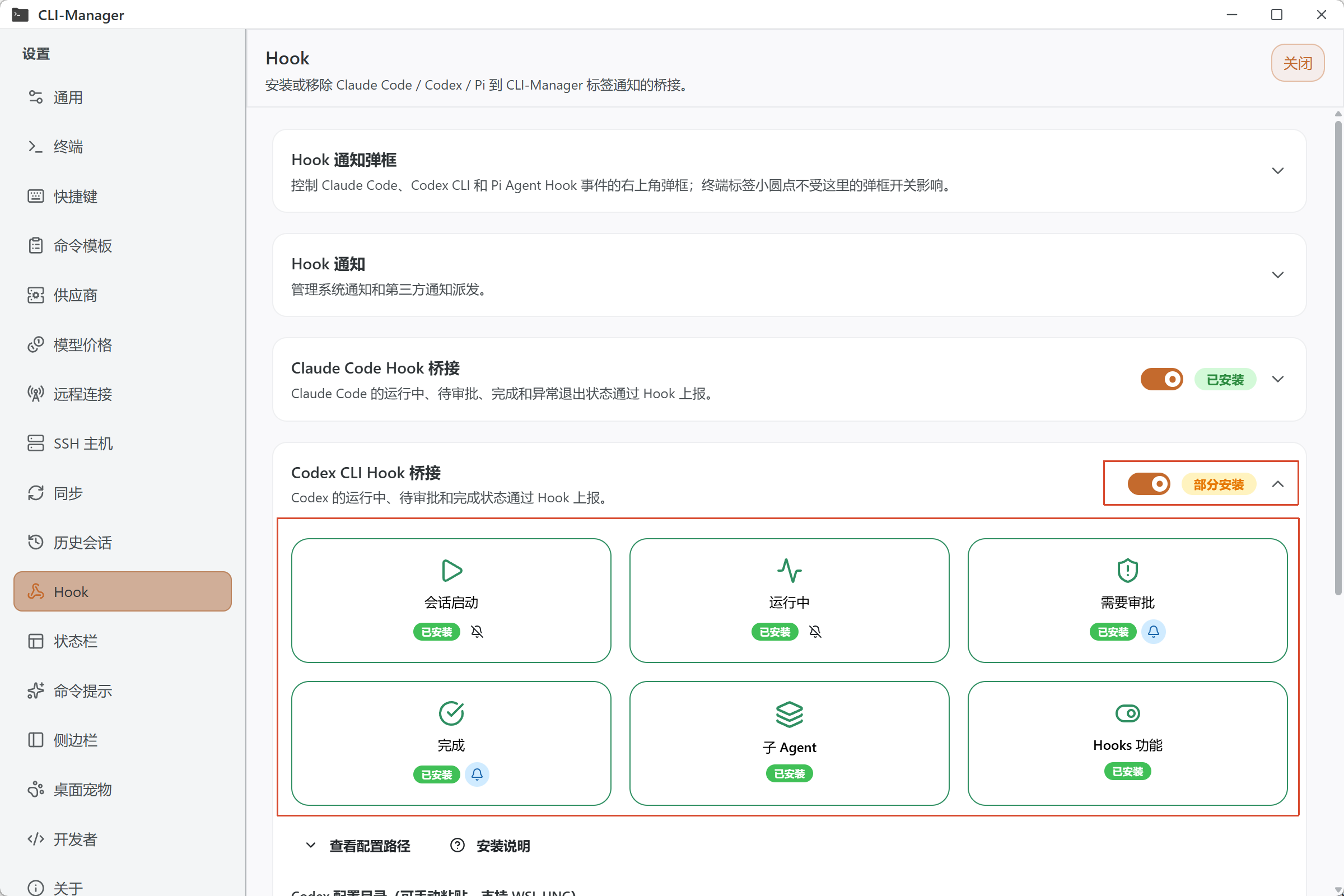This screenshot has width=1344, height=896.
Task: Click the pet icon beside 桌面宠物
Action: click(x=35, y=790)
